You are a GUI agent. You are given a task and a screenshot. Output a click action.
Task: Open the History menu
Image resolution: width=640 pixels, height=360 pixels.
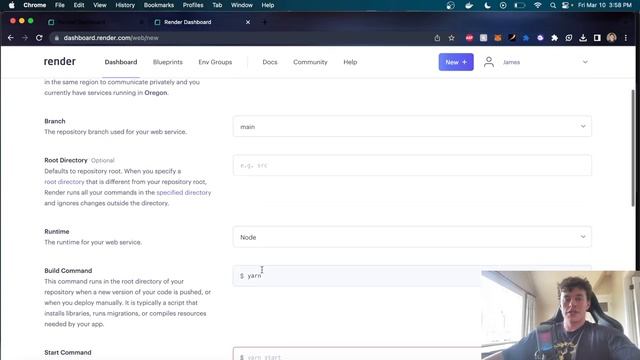point(125,5)
